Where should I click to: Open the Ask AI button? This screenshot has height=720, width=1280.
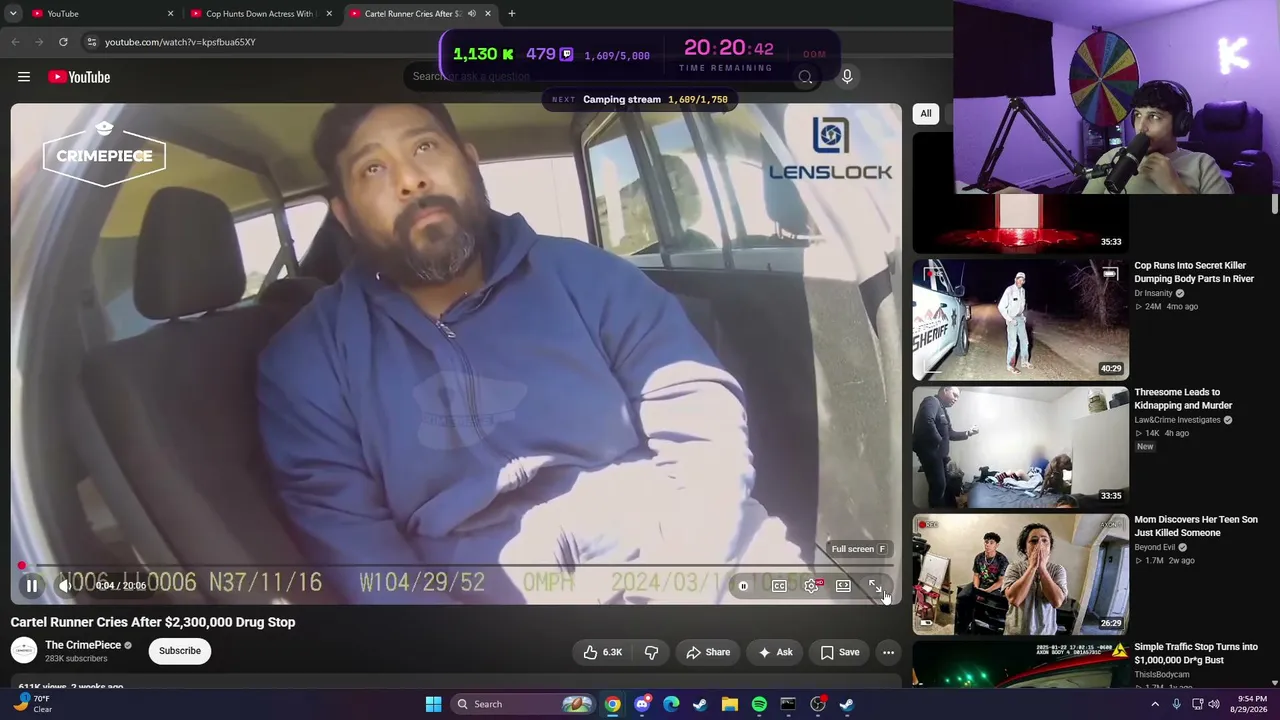775,652
